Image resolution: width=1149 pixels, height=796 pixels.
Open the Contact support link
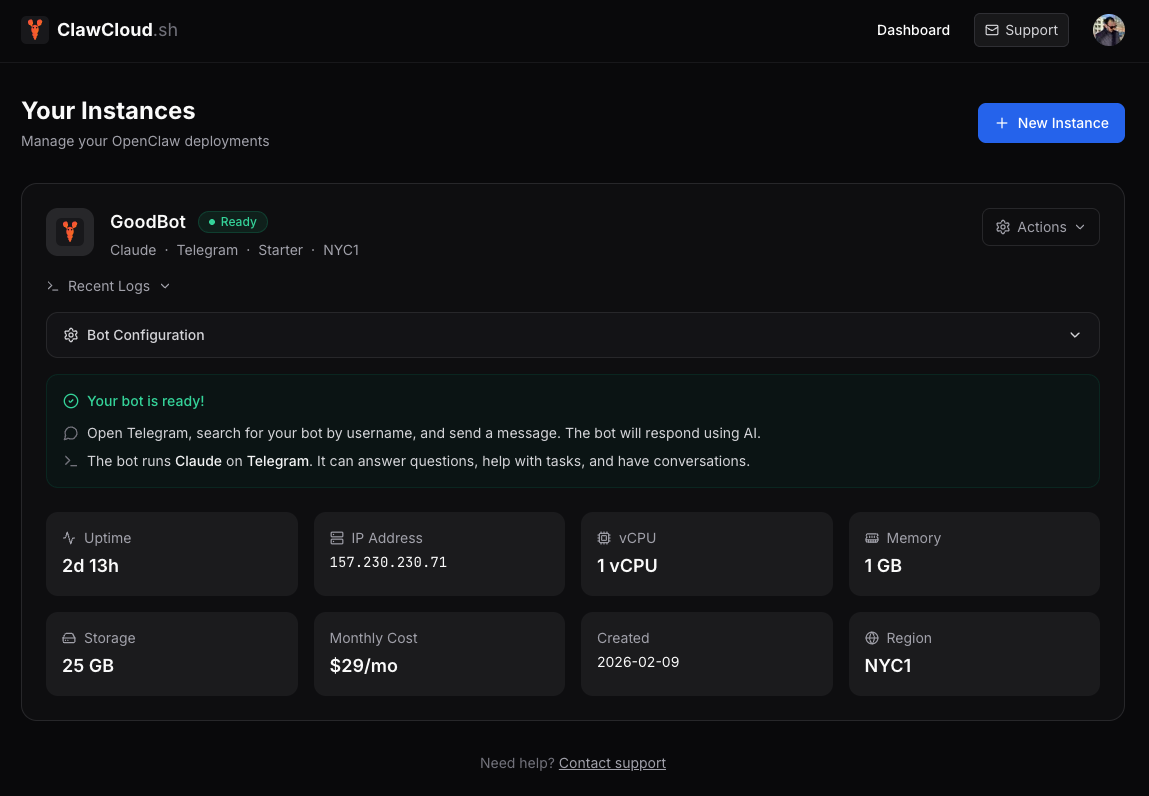point(612,763)
